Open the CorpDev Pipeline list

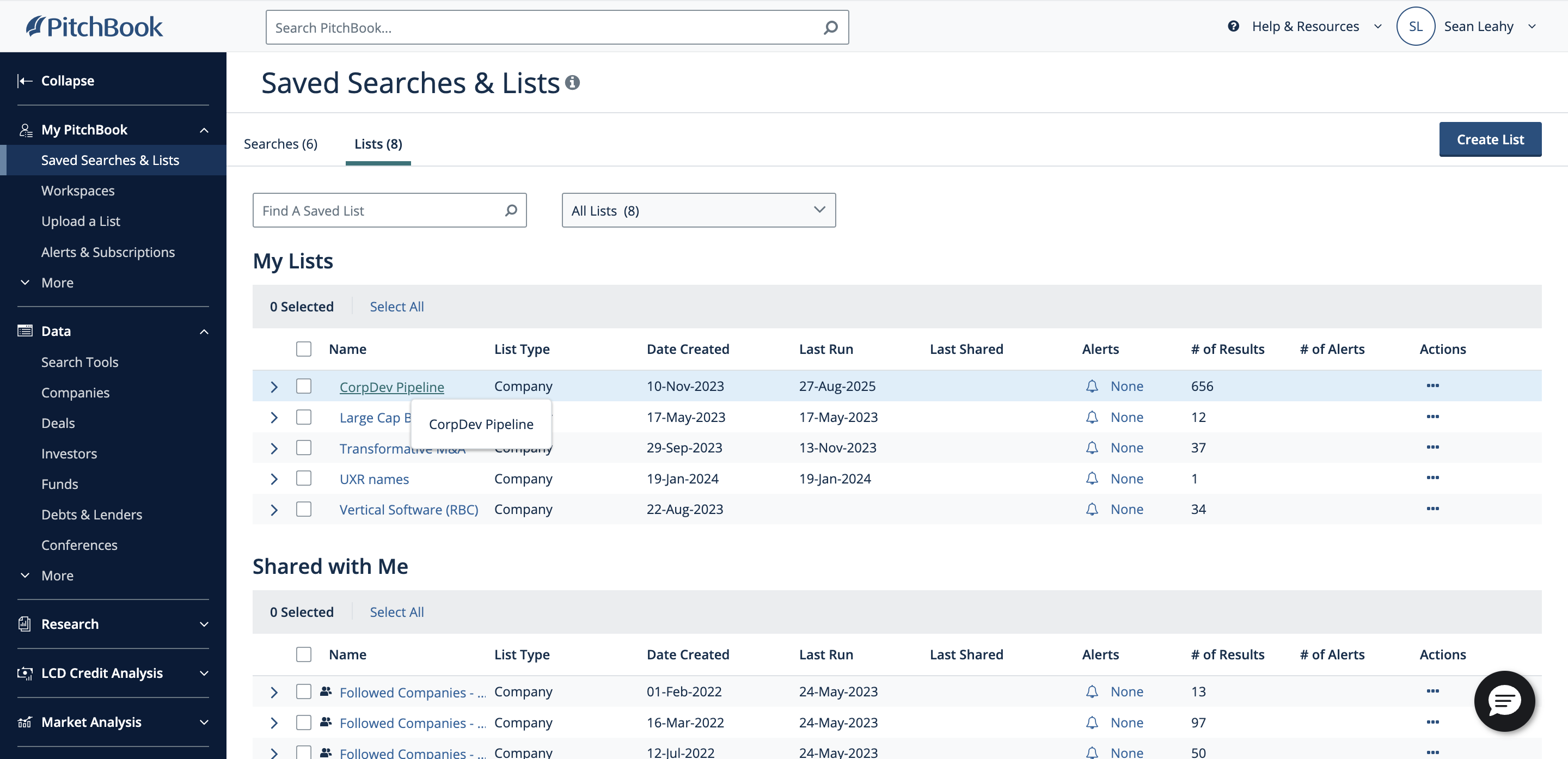coord(391,386)
